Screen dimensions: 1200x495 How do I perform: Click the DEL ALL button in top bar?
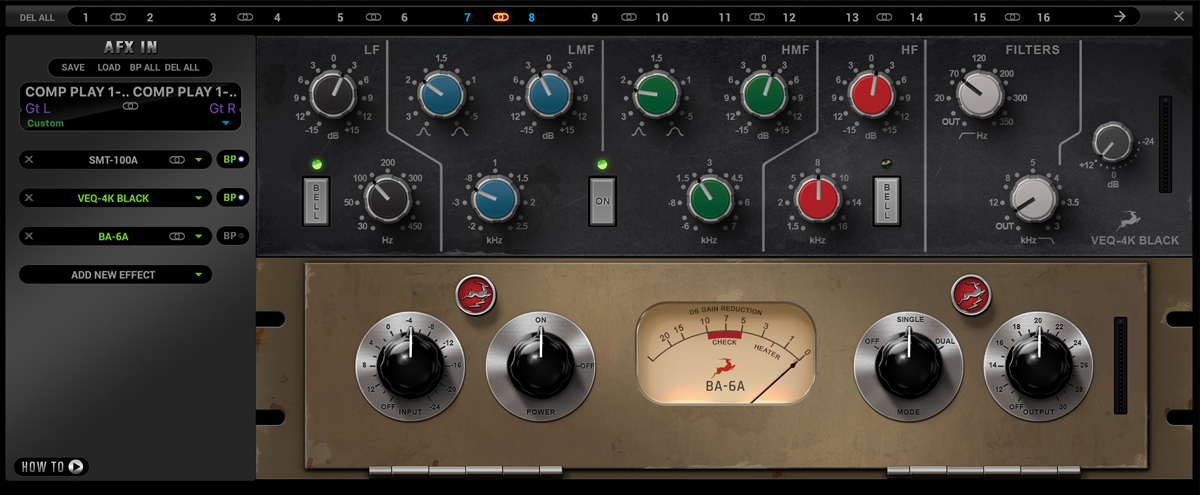(x=35, y=17)
